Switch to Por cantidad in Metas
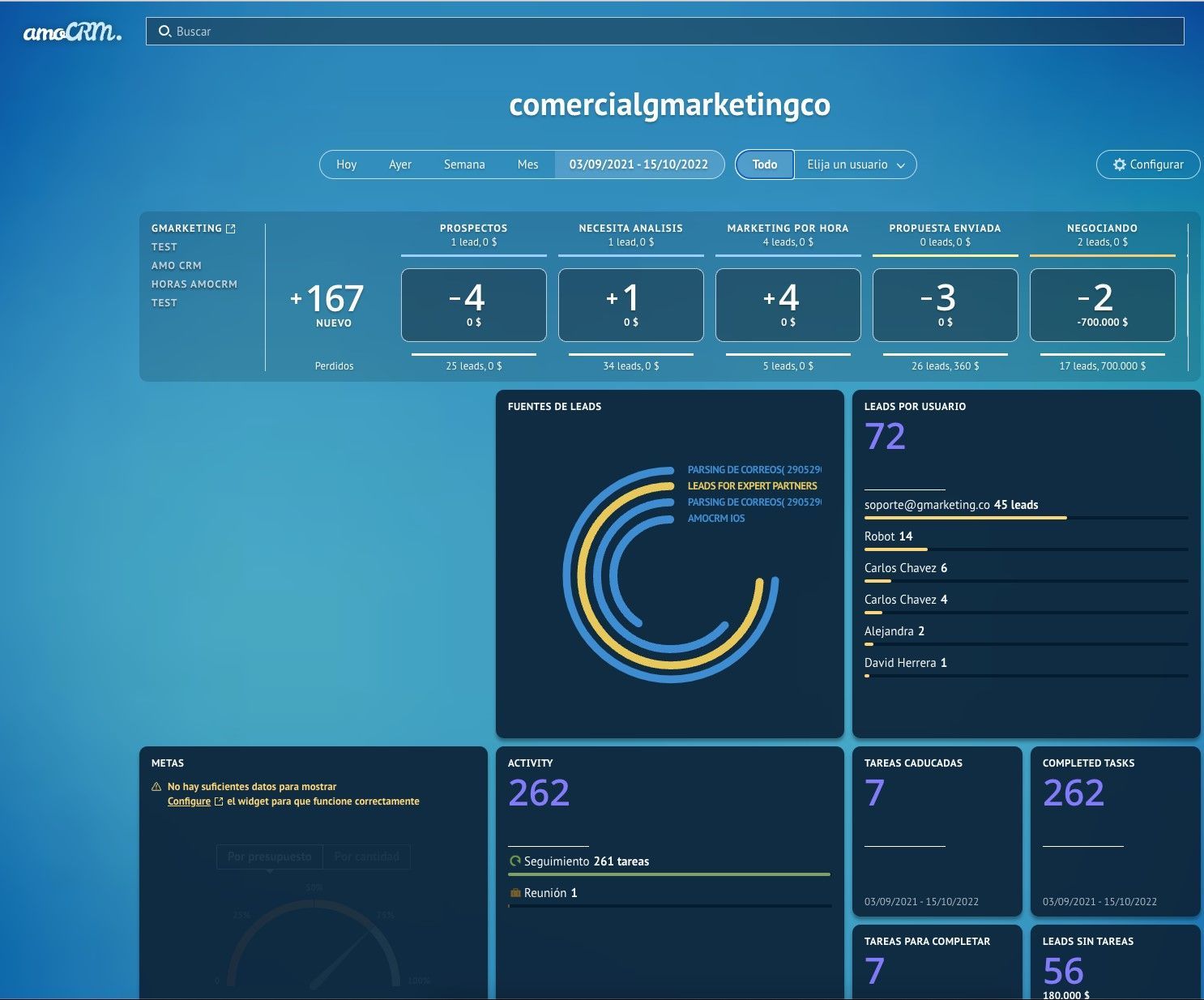The width and height of the screenshot is (1204, 1000). coord(366,857)
